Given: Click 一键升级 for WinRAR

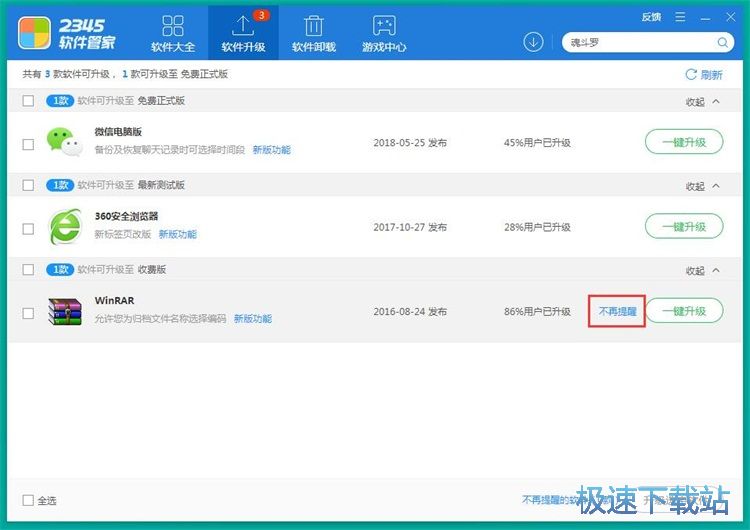Looking at the screenshot, I should [x=684, y=311].
